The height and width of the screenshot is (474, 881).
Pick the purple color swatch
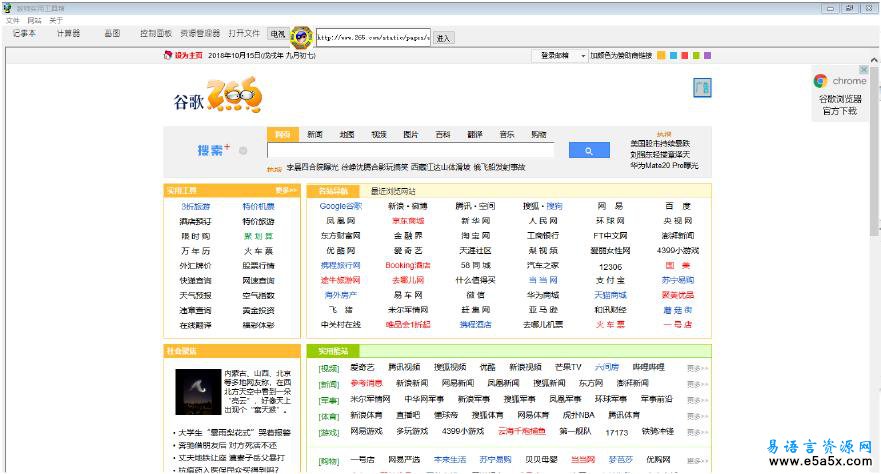click(707, 55)
